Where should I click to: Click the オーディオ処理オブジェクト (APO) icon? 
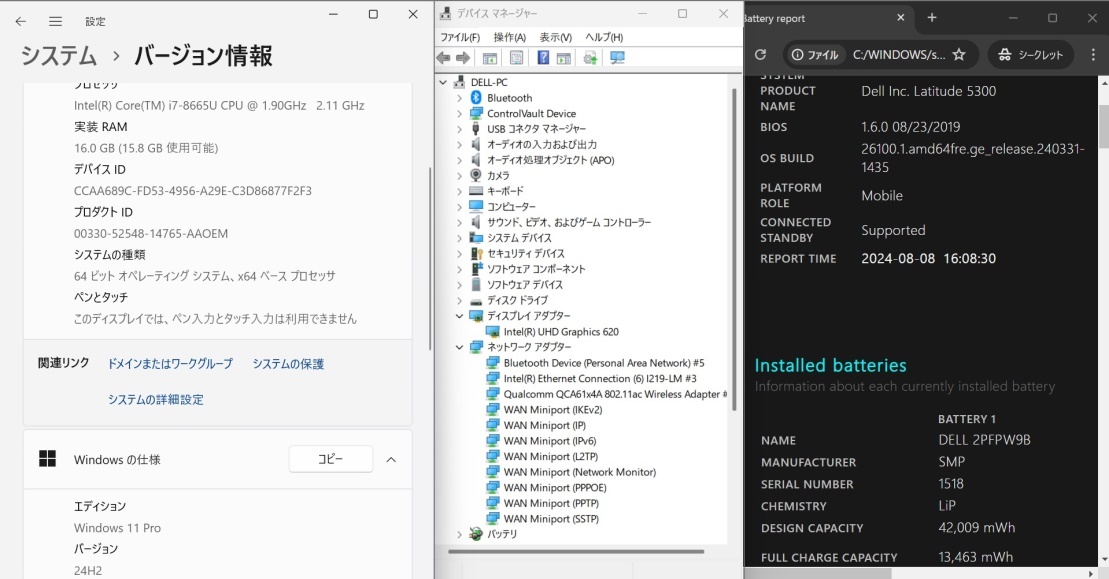476,160
